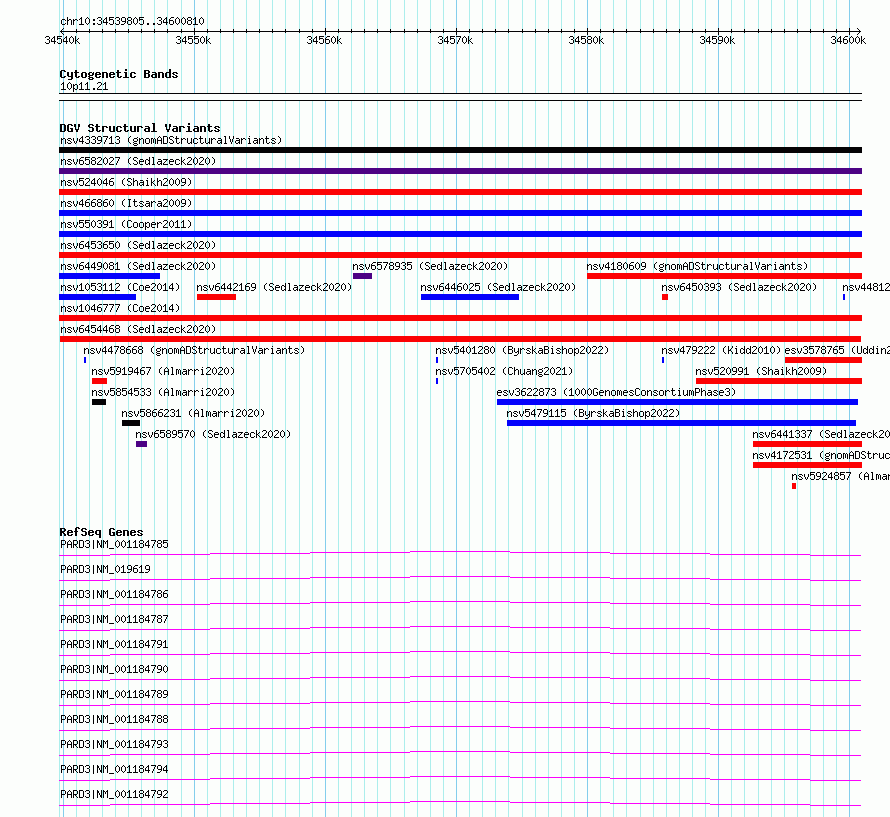Click the nsv550391 (Cooper2011) label
Viewport: 890px width, 817px height.
126,224
